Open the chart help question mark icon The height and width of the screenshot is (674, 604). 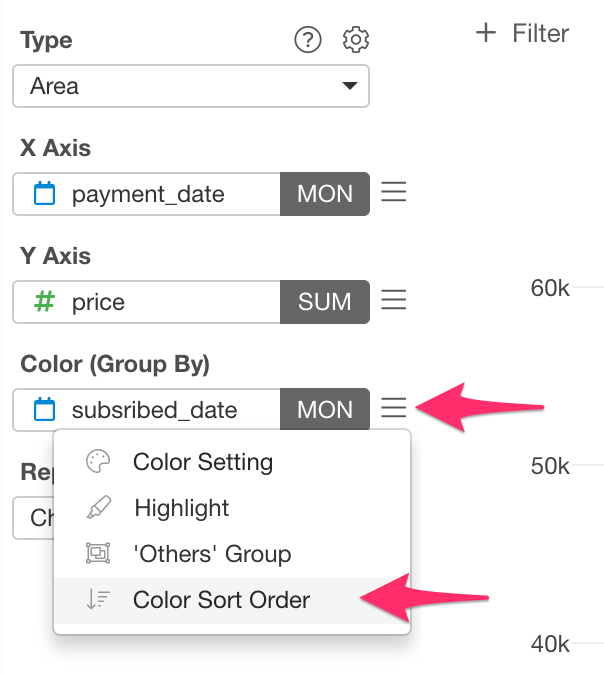tap(307, 40)
